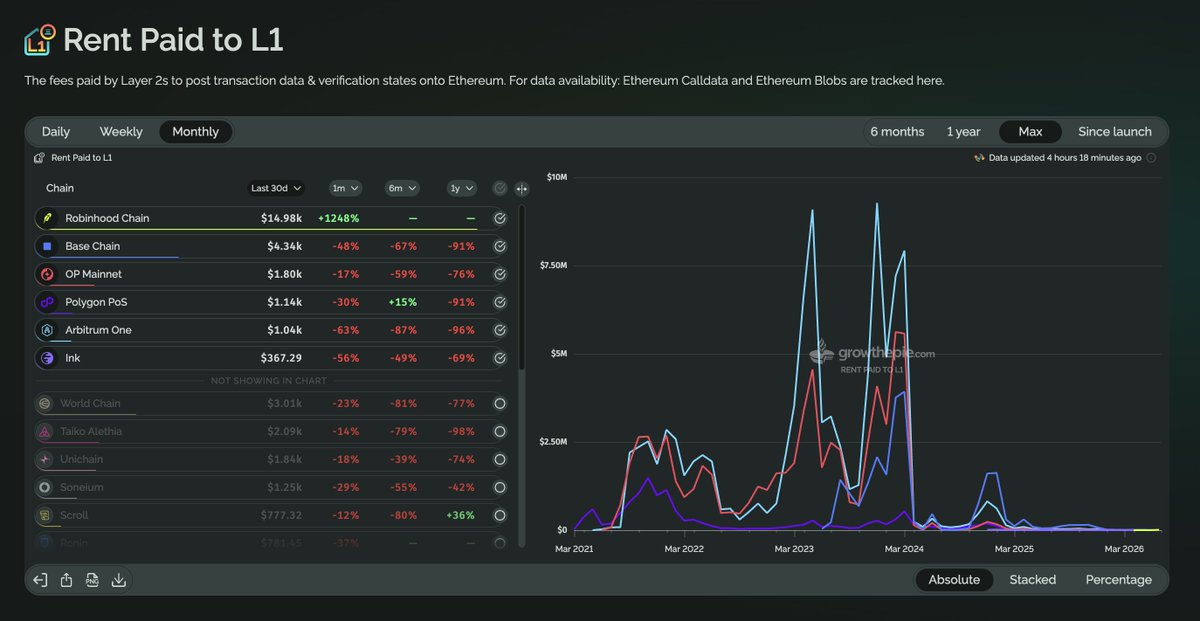
Task: Set timespan to 6 months
Action: point(897,132)
